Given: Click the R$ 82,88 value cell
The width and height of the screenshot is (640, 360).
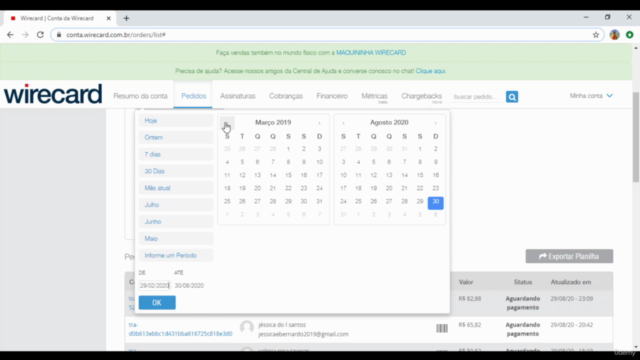Looking at the screenshot, I should point(470,299).
